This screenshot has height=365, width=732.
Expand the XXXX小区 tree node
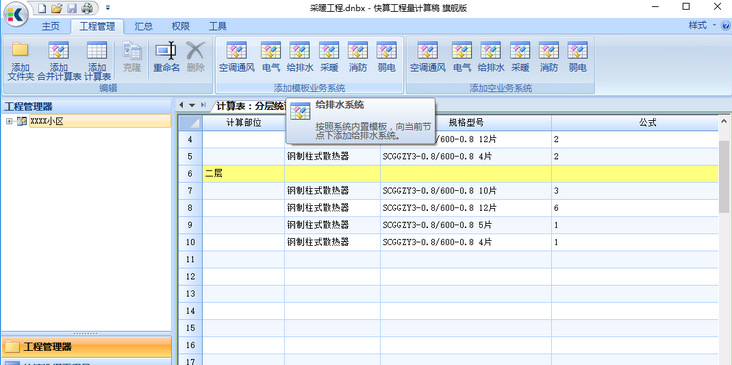point(9,122)
